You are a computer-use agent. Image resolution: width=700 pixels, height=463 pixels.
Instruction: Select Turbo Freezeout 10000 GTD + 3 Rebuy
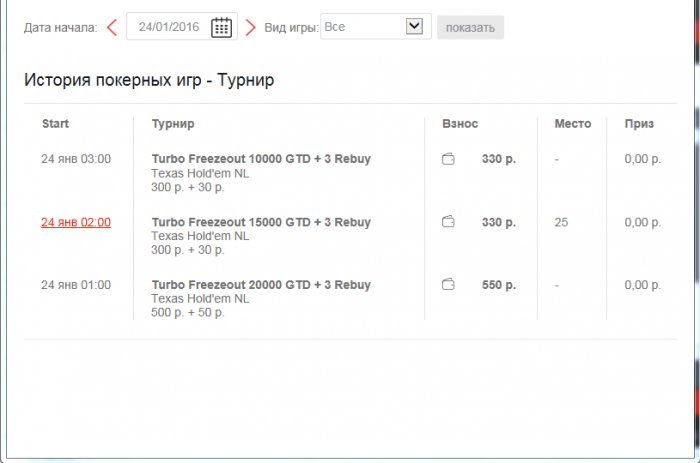pos(261,159)
